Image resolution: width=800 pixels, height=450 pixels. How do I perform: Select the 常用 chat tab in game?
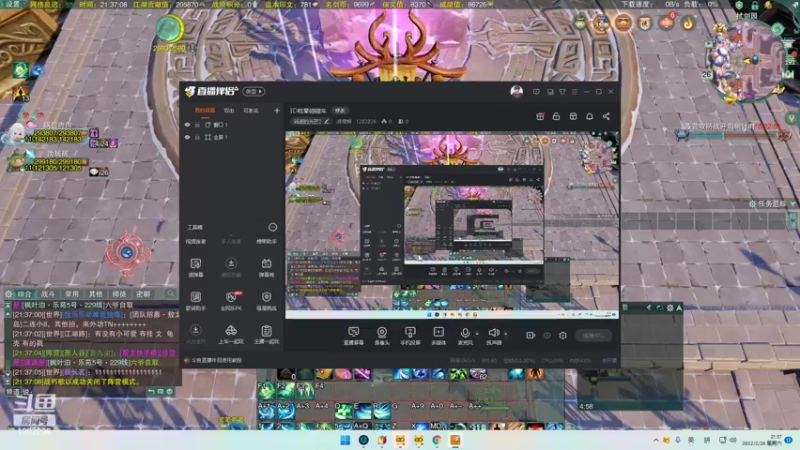pos(71,294)
